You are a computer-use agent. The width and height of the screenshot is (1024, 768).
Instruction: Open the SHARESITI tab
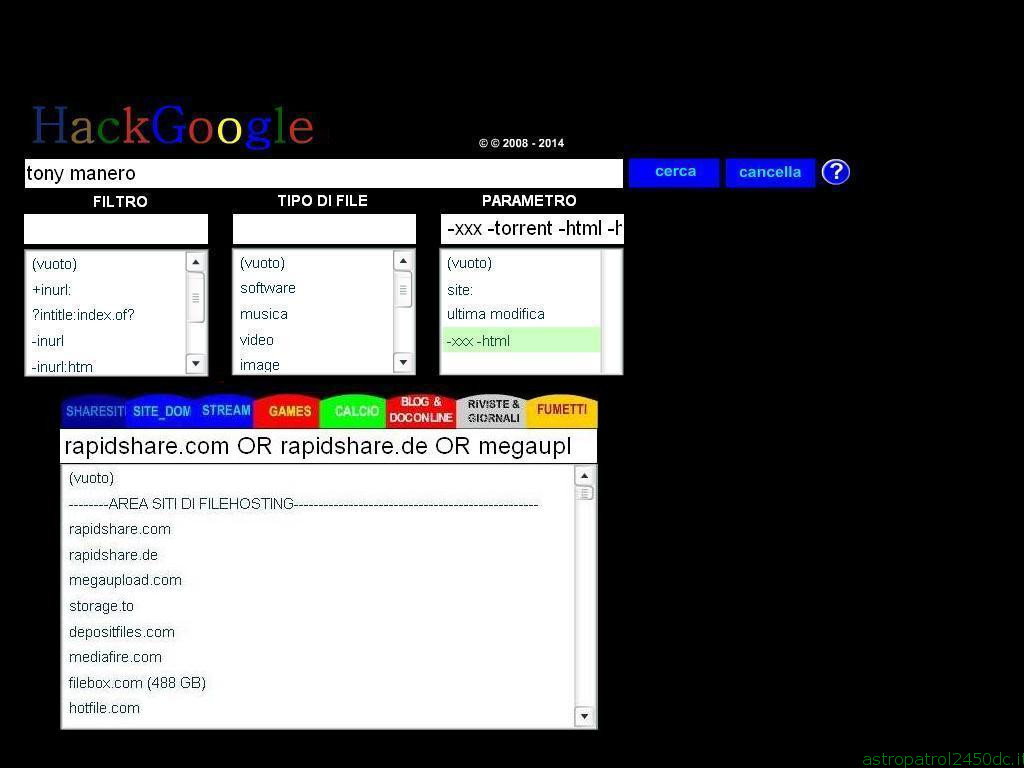(95, 411)
